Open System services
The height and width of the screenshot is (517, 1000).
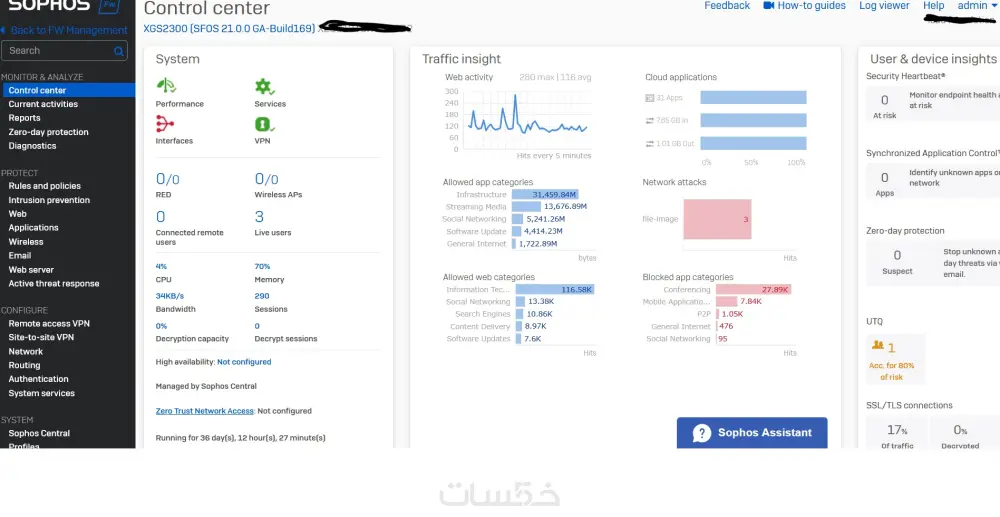pyautogui.click(x=41, y=393)
